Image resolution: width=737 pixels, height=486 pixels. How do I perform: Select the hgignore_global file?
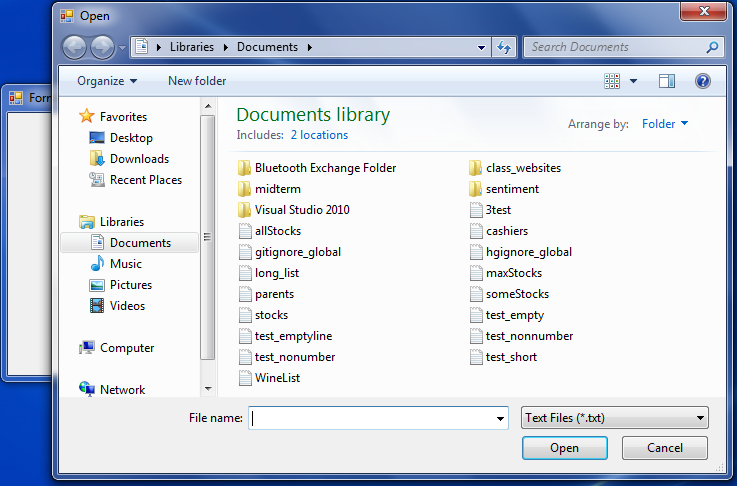pos(521,252)
